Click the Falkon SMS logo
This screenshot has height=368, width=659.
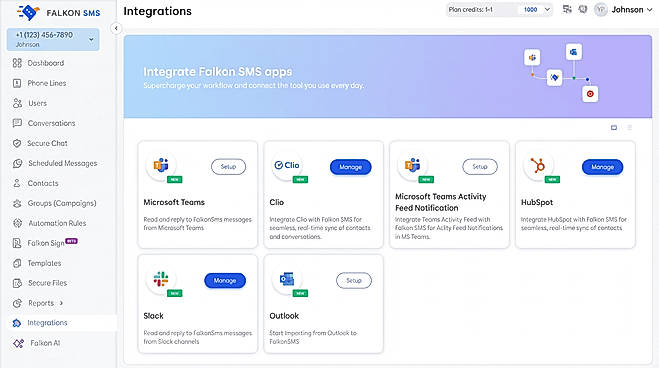click(x=59, y=12)
